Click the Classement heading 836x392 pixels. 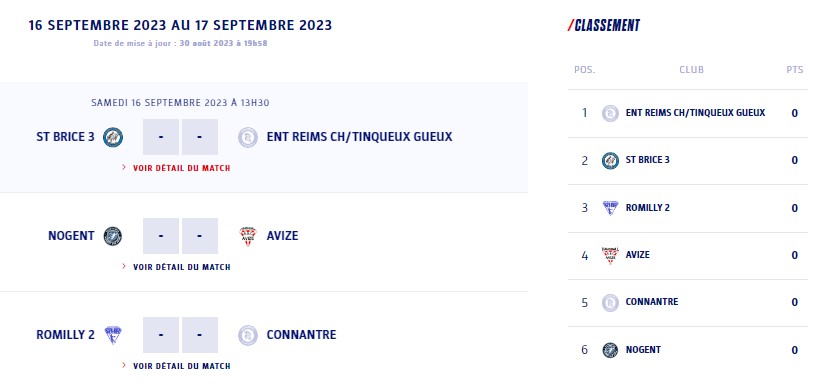(x=604, y=25)
